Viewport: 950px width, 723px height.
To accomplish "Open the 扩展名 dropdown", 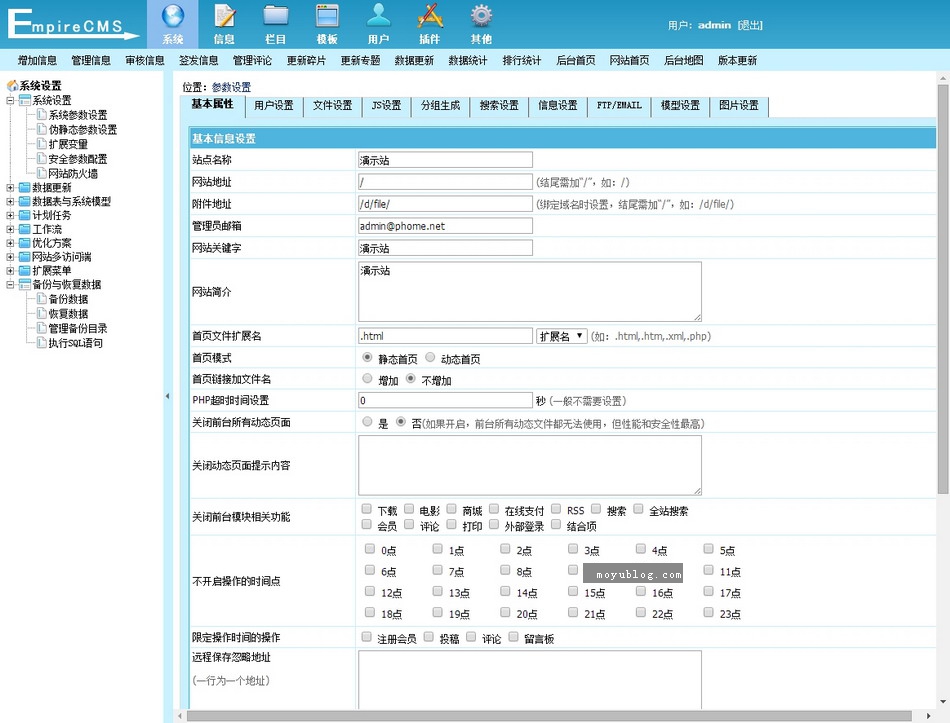I will (x=561, y=336).
